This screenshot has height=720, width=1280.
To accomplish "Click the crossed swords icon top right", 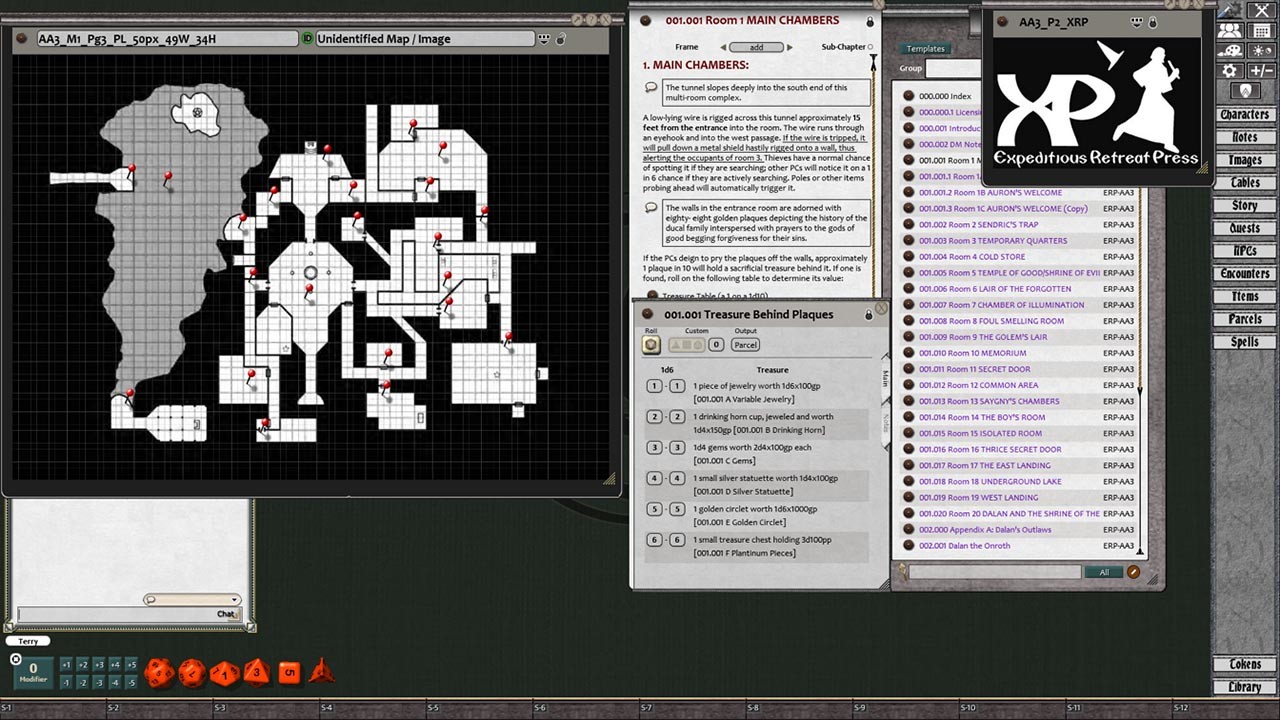I will [x=1261, y=11].
